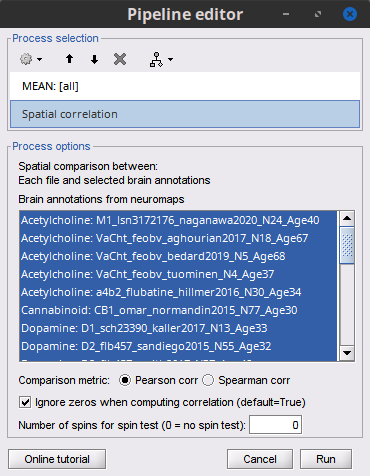This screenshot has width=370, height=476.
Task: Select MEAN: [all] process in list
Action: (x=185, y=86)
